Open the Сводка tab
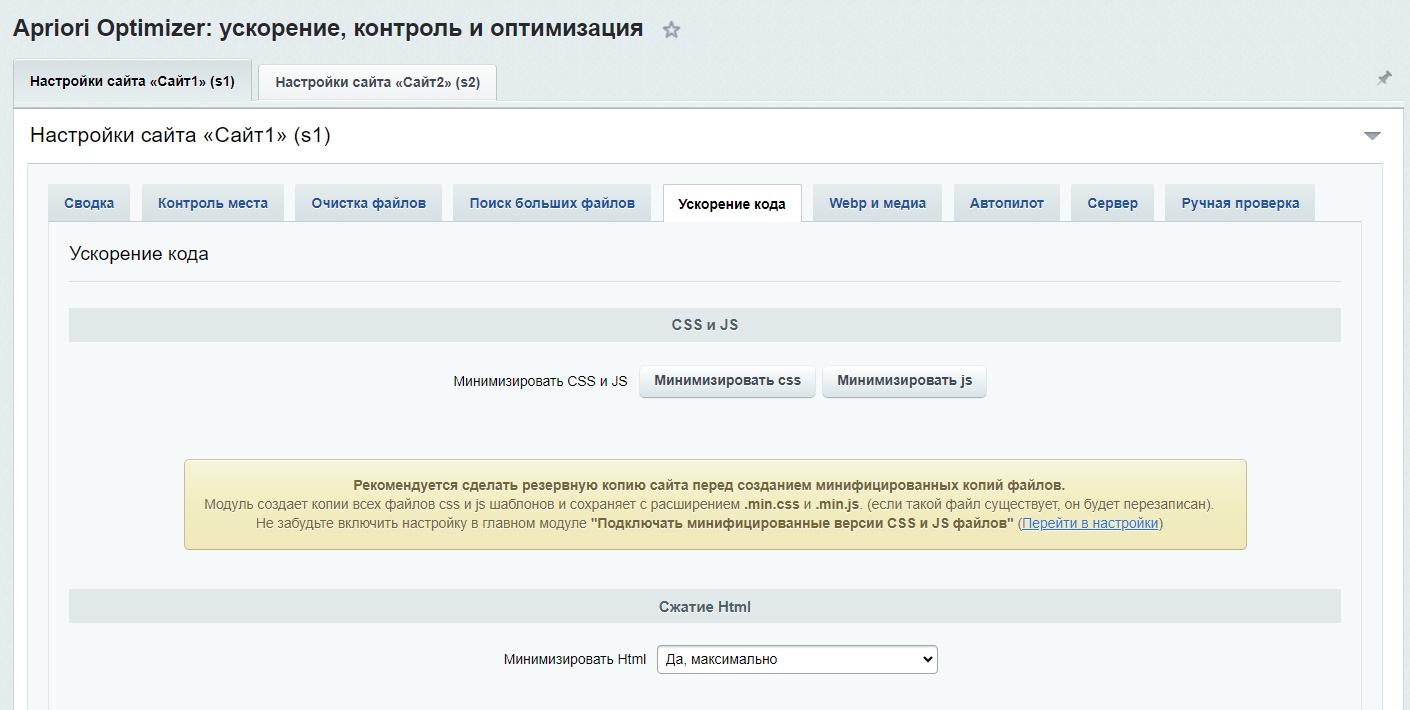 (89, 203)
